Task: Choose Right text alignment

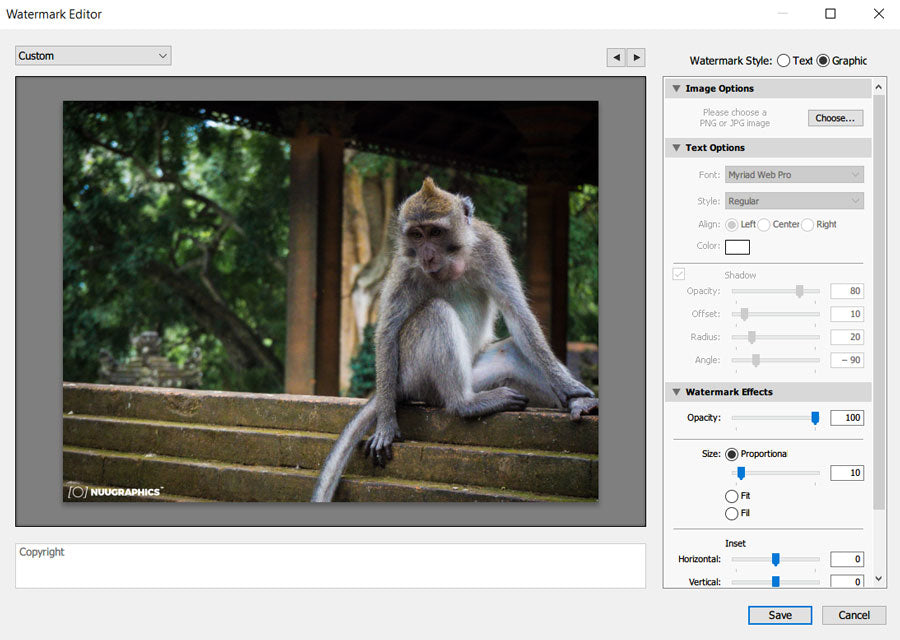Action: coord(807,224)
